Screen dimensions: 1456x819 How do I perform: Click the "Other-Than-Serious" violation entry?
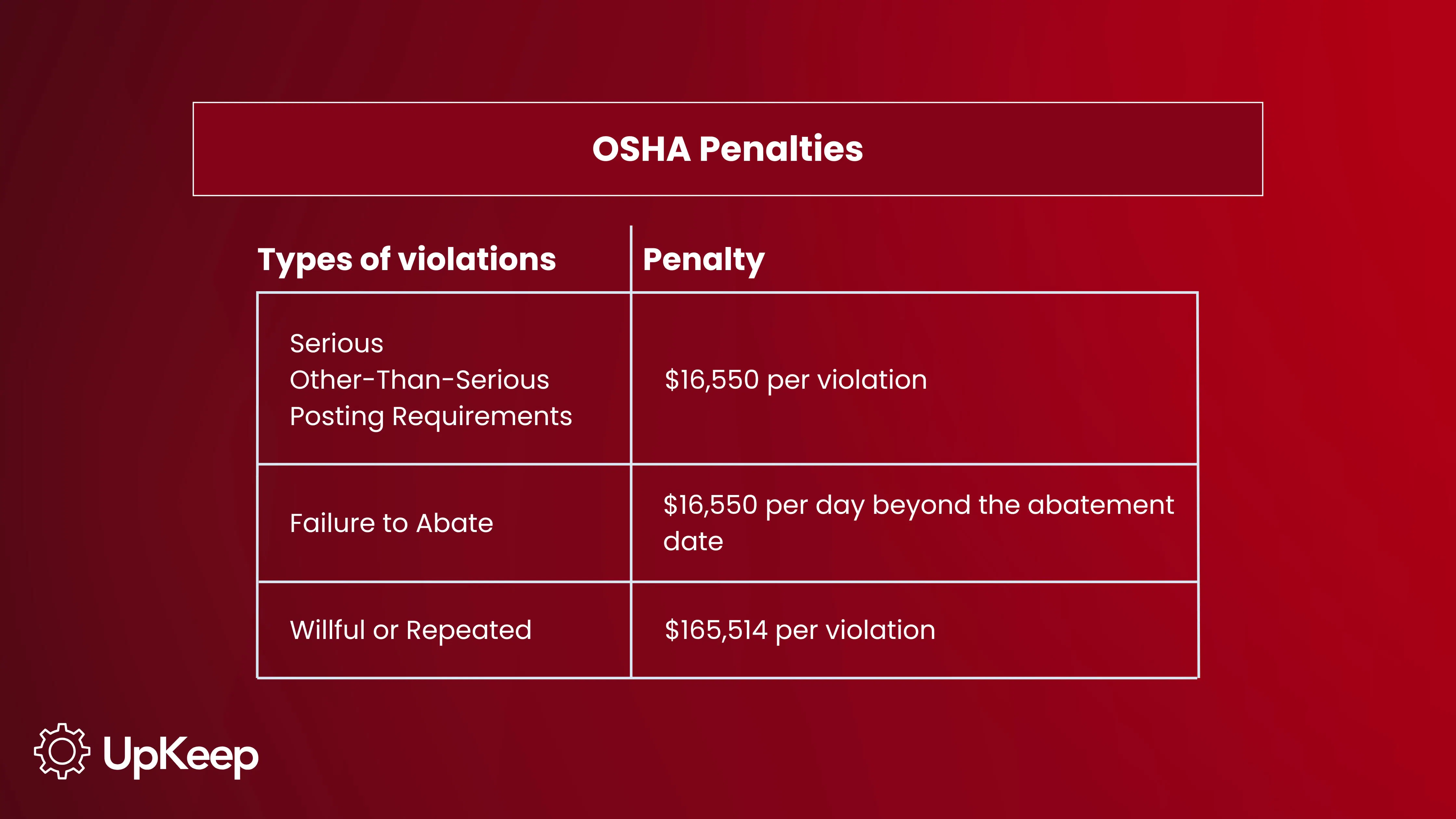coord(419,380)
